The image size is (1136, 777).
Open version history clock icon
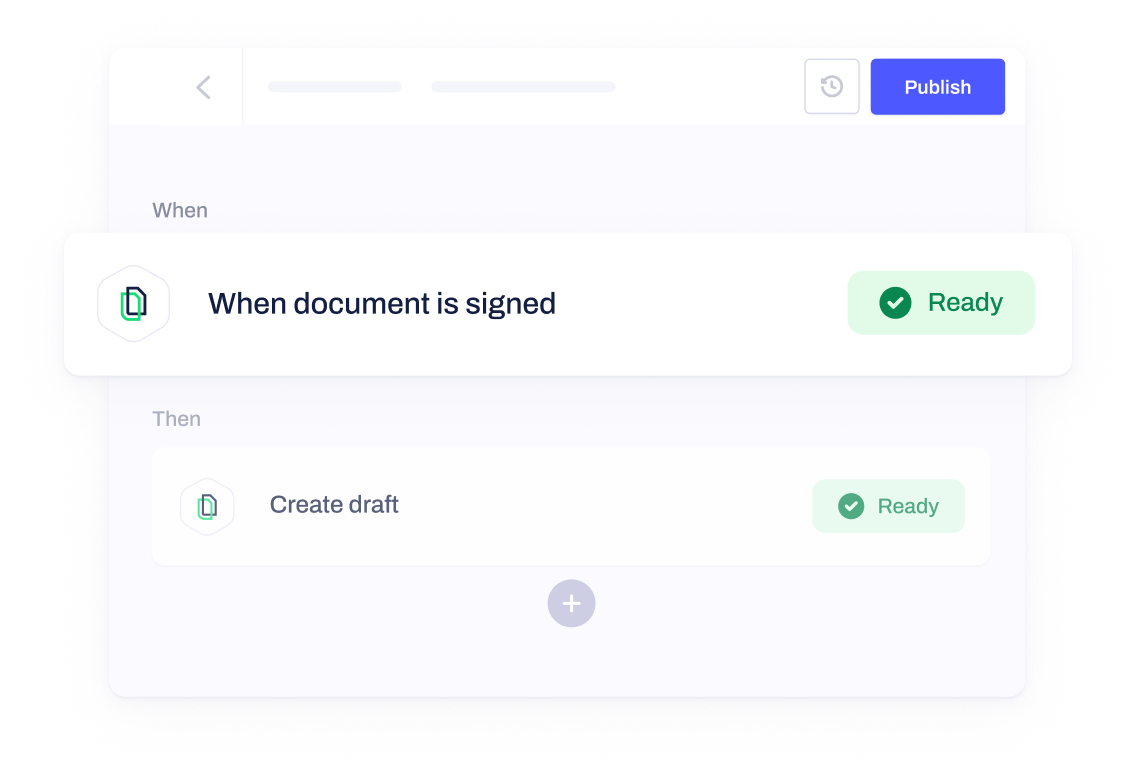832,86
